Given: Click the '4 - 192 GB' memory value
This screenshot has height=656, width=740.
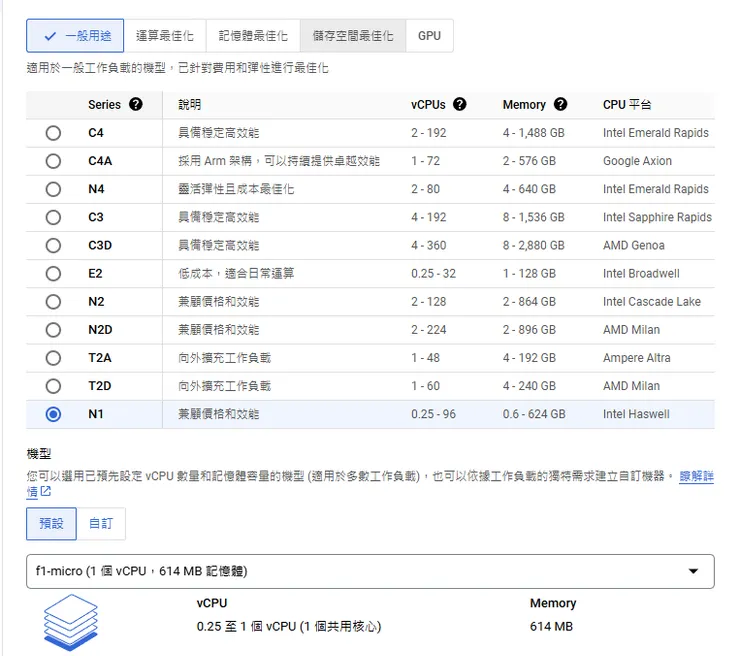Looking at the screenshot, I should click(529, 358).
